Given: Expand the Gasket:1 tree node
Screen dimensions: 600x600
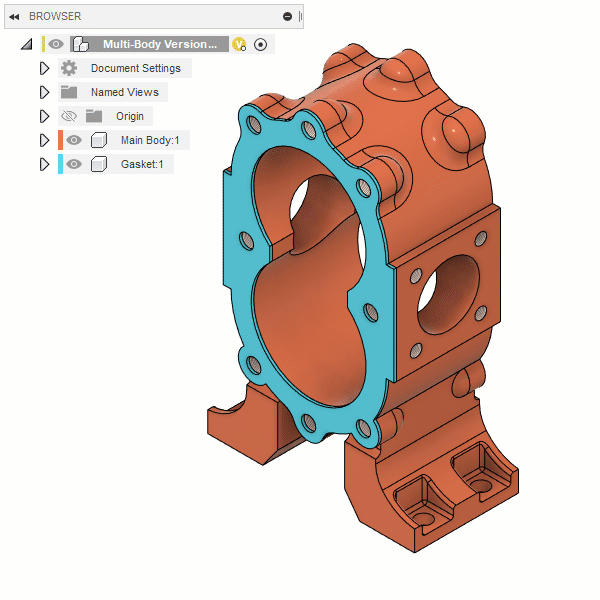Looking at the screenshot, I should 44,164.
